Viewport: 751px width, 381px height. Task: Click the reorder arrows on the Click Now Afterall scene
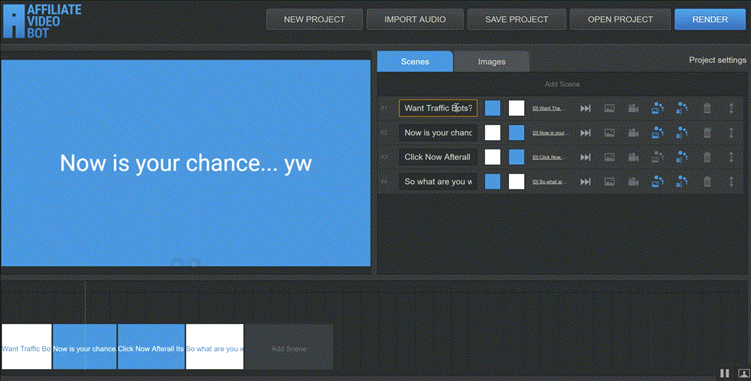click(731, 157)
